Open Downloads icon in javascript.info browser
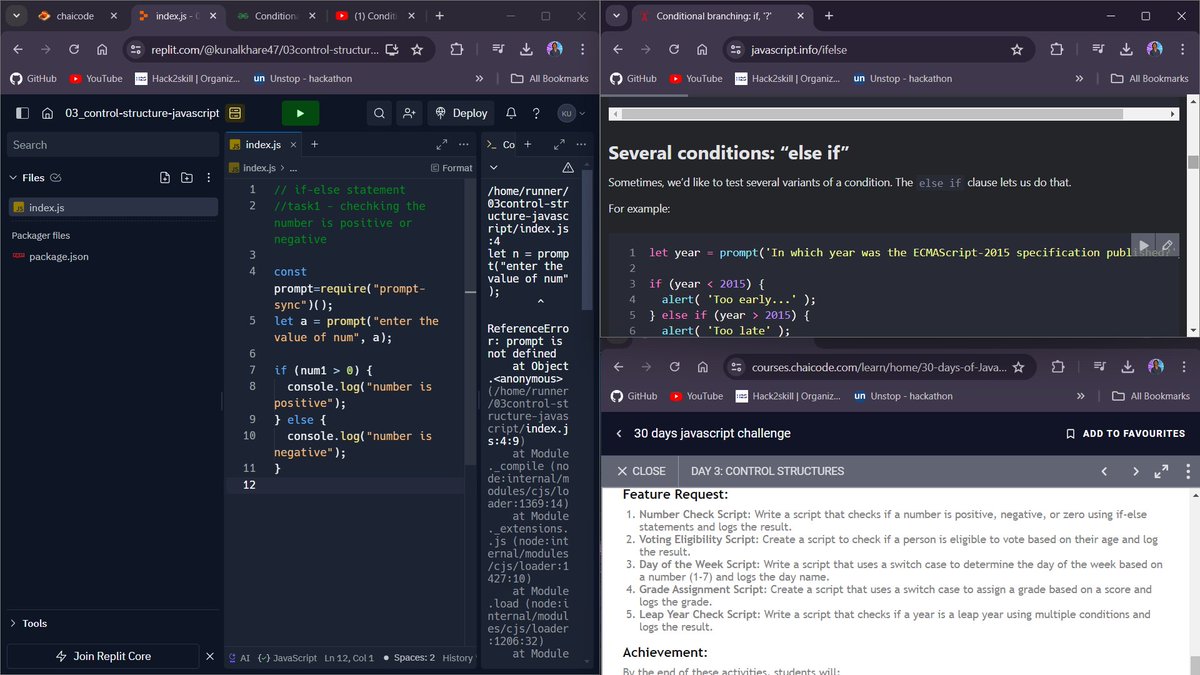1200x675 pixels. pos(1126,49)
